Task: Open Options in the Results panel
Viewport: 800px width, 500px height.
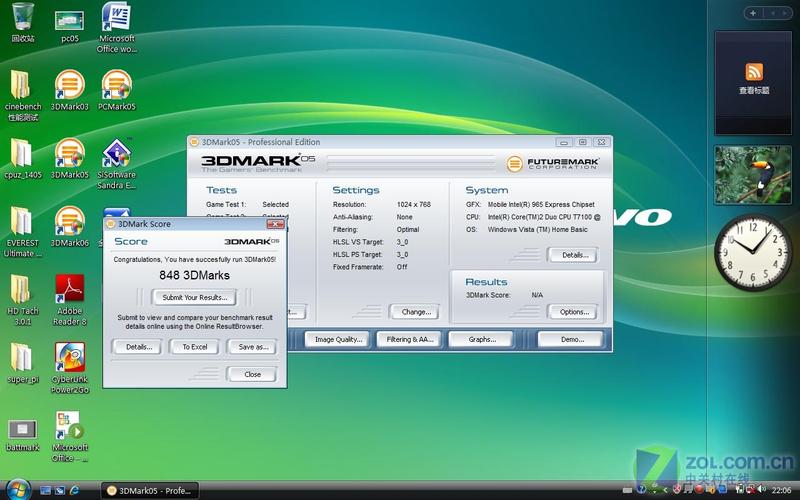Action: tap(574, 312)
